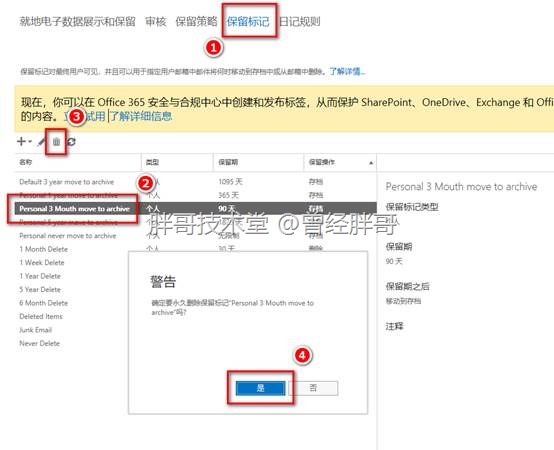Open the 审核 tab

pyautogui.click(x=155, y=22)
